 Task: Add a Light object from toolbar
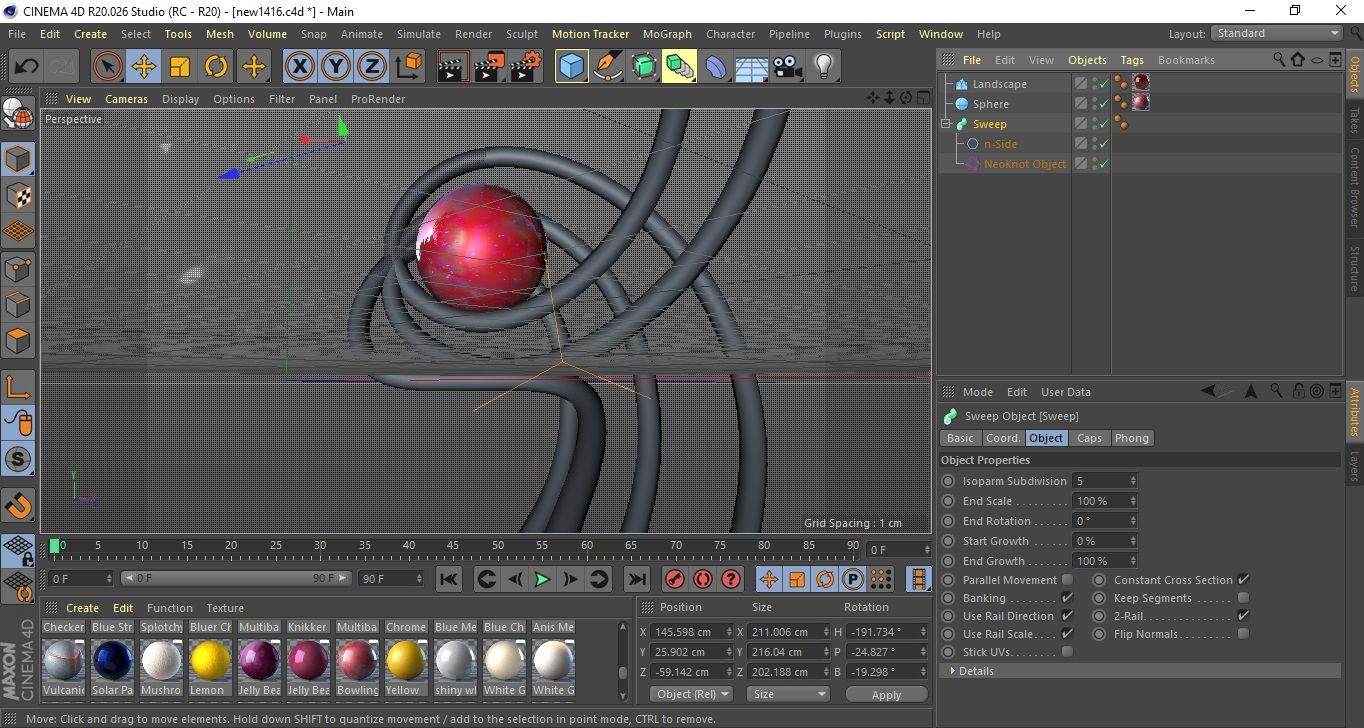823,67
